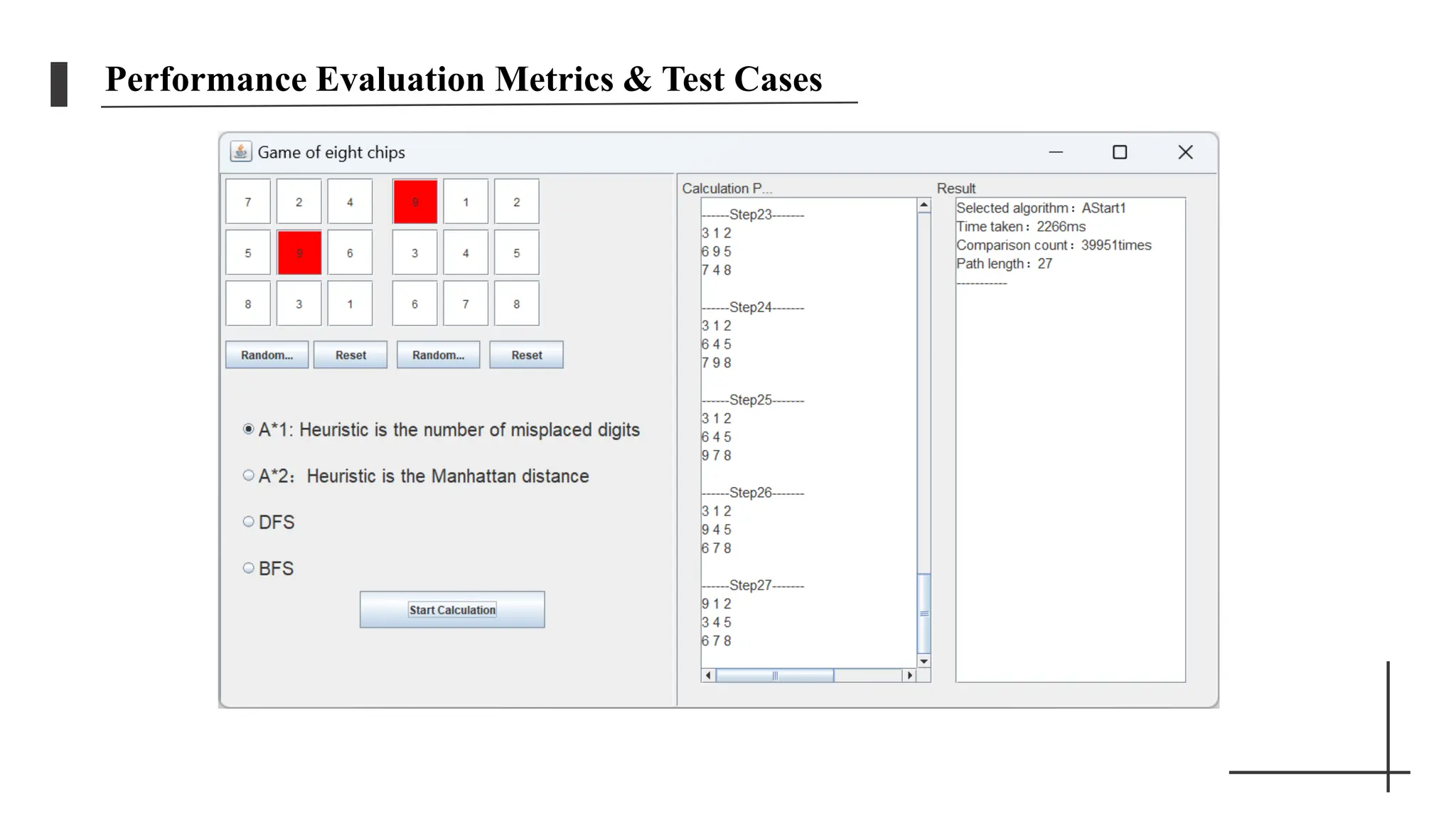Click the 'Result' panel label
1456x819 pixels.
[956, 188]
